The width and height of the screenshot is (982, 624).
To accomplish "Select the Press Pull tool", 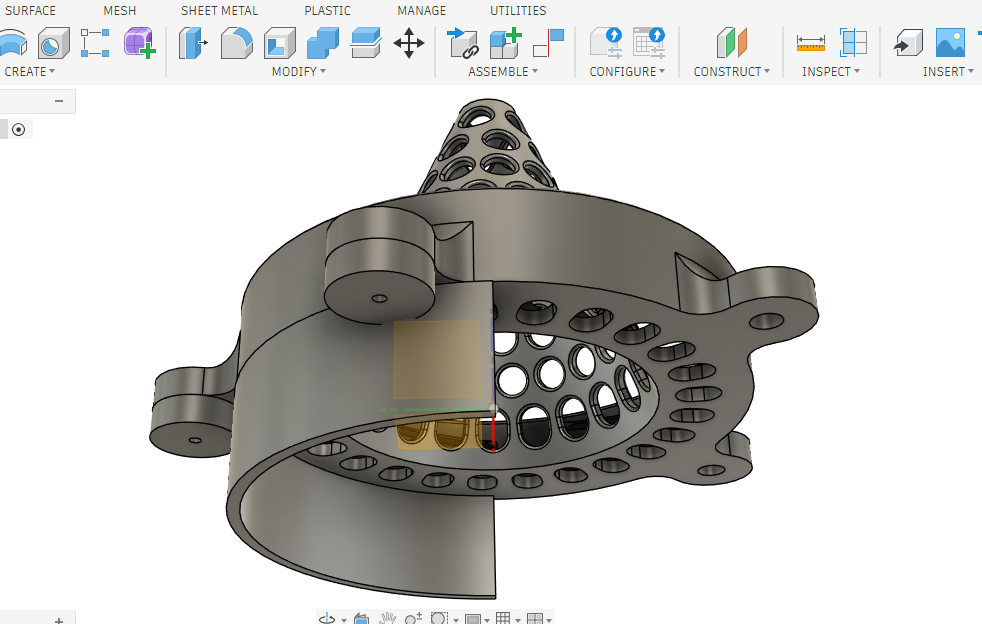I will click(193, 43).
